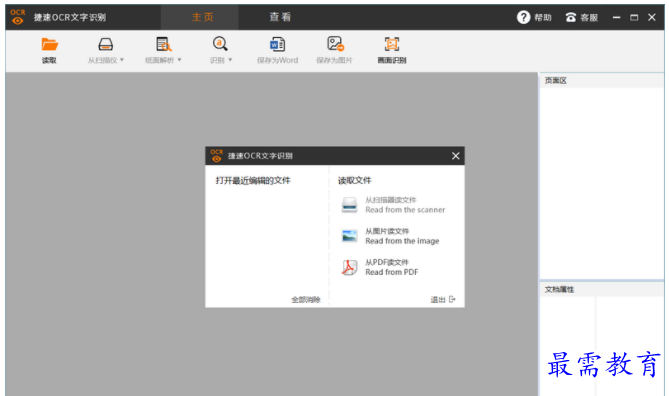Click the PDF icon in the dialog
The image size is (669, 396).
coord(349,267)
